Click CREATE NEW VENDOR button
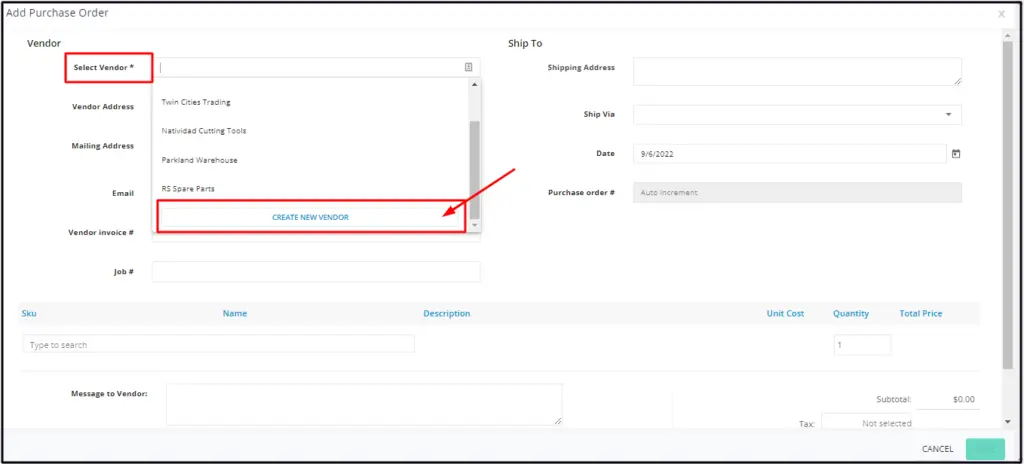The height and width of the screenshot is (464, 1024). (x=310, y=217)
